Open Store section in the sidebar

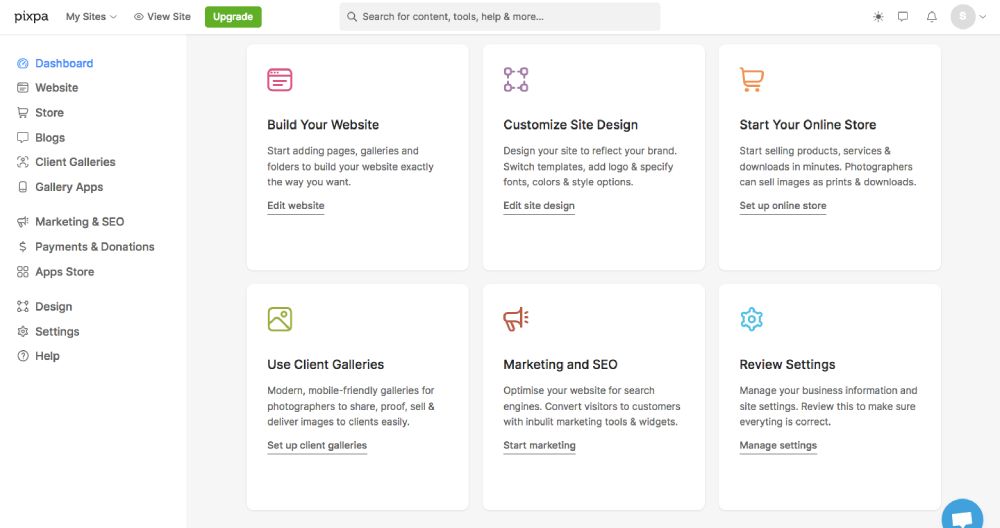pos(49,113)
